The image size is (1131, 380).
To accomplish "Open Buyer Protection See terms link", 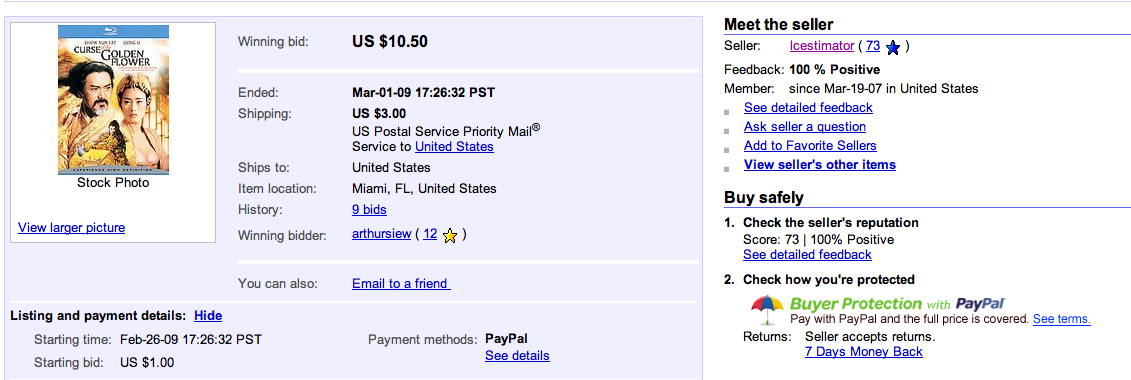I will (1062, 319).
